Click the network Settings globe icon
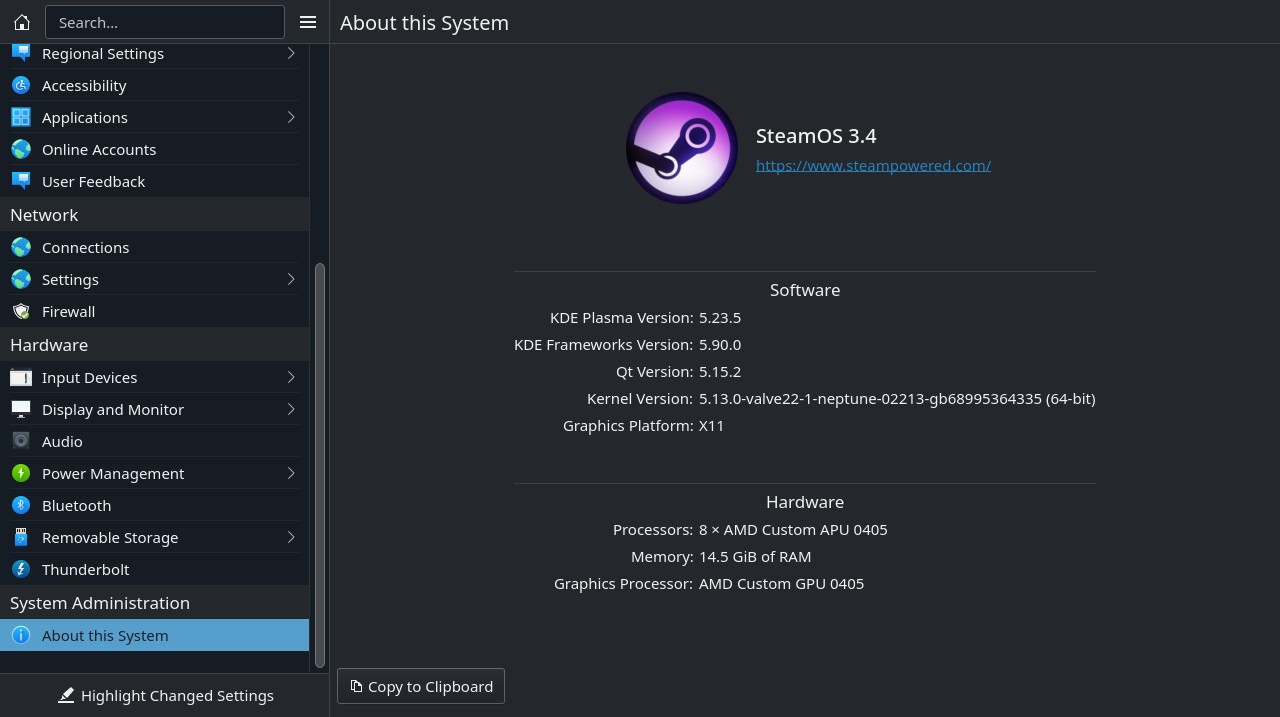Screen dimensions: 1280x717 [21, 279]
